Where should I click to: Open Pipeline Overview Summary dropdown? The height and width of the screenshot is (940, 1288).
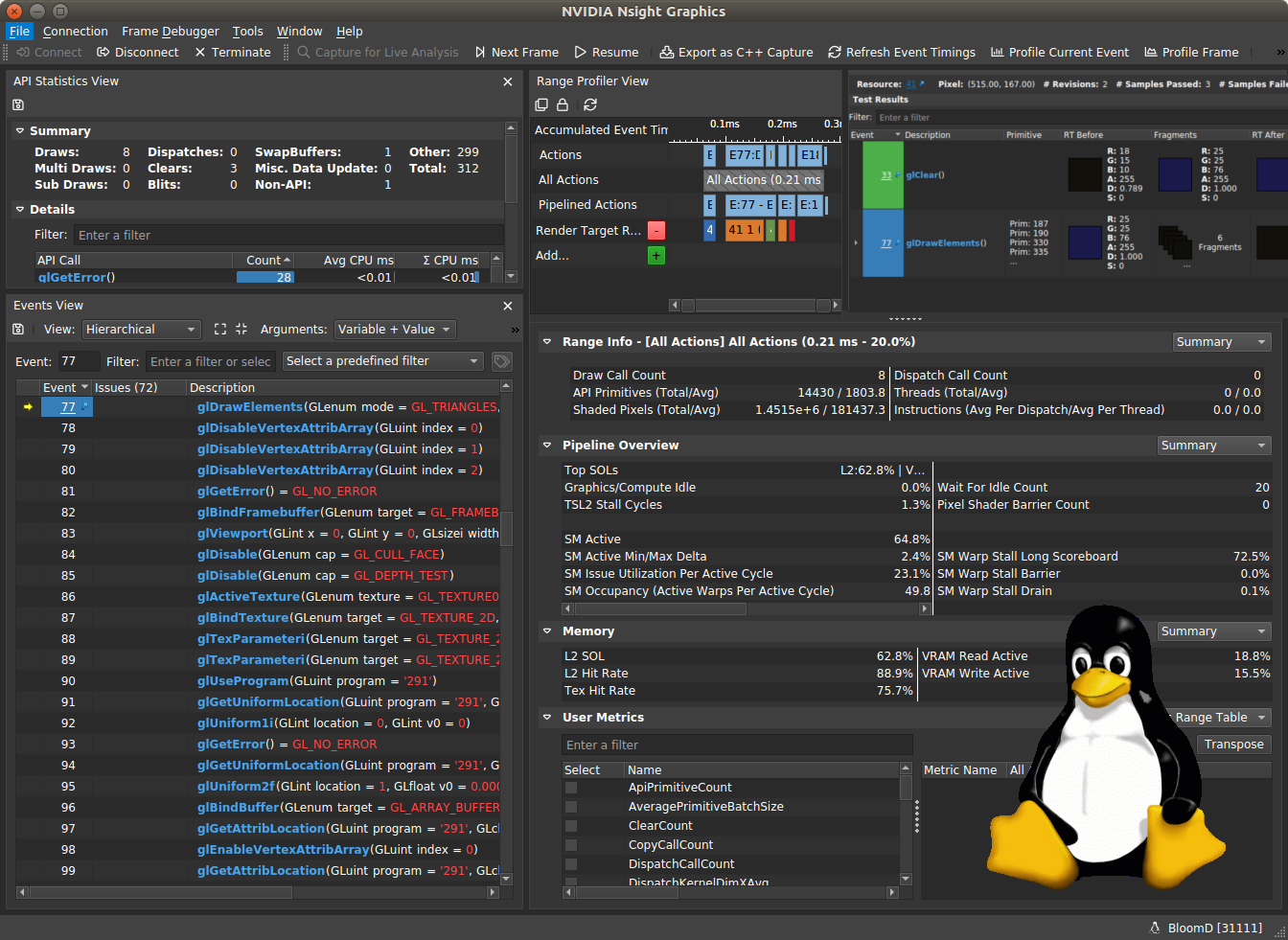pyautogui.click(x=1214, y=446)
